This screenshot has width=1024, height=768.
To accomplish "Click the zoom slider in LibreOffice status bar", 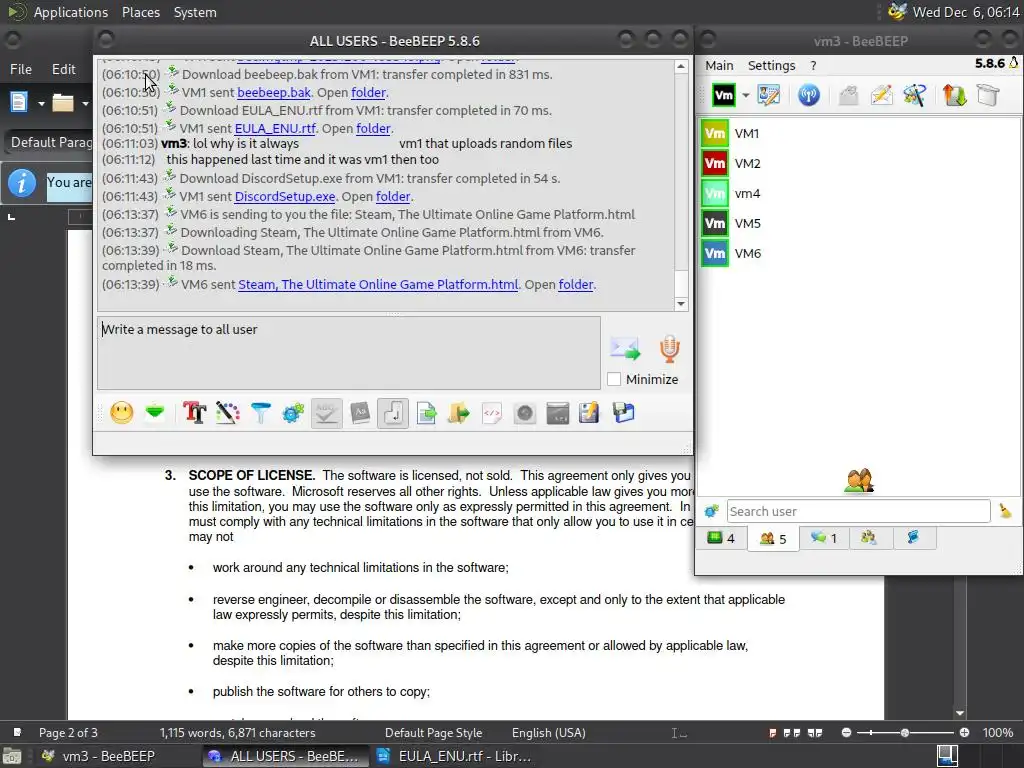I will pyautogui.click(x=905, y=733).
